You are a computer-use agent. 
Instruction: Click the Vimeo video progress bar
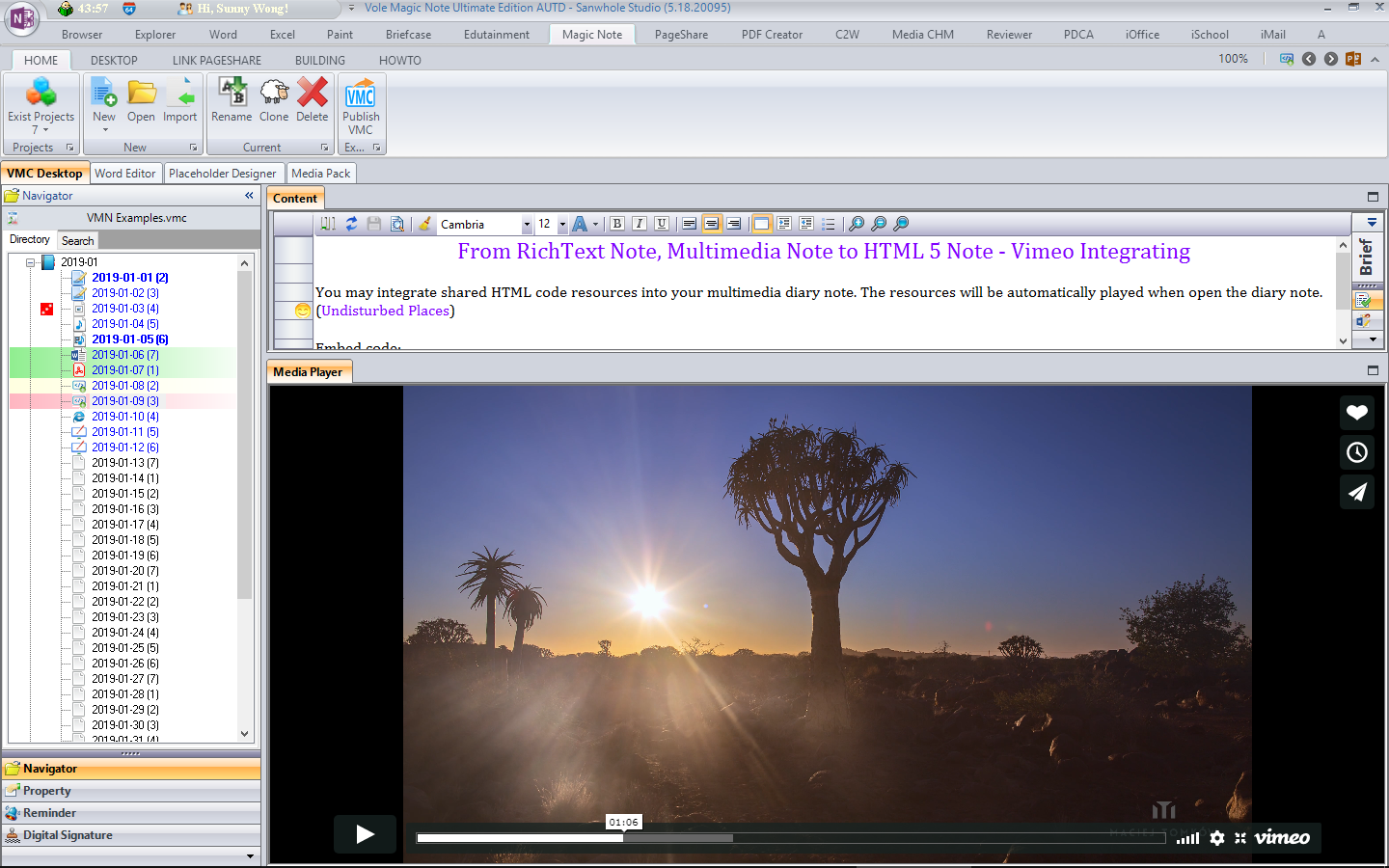coord(772,838)
